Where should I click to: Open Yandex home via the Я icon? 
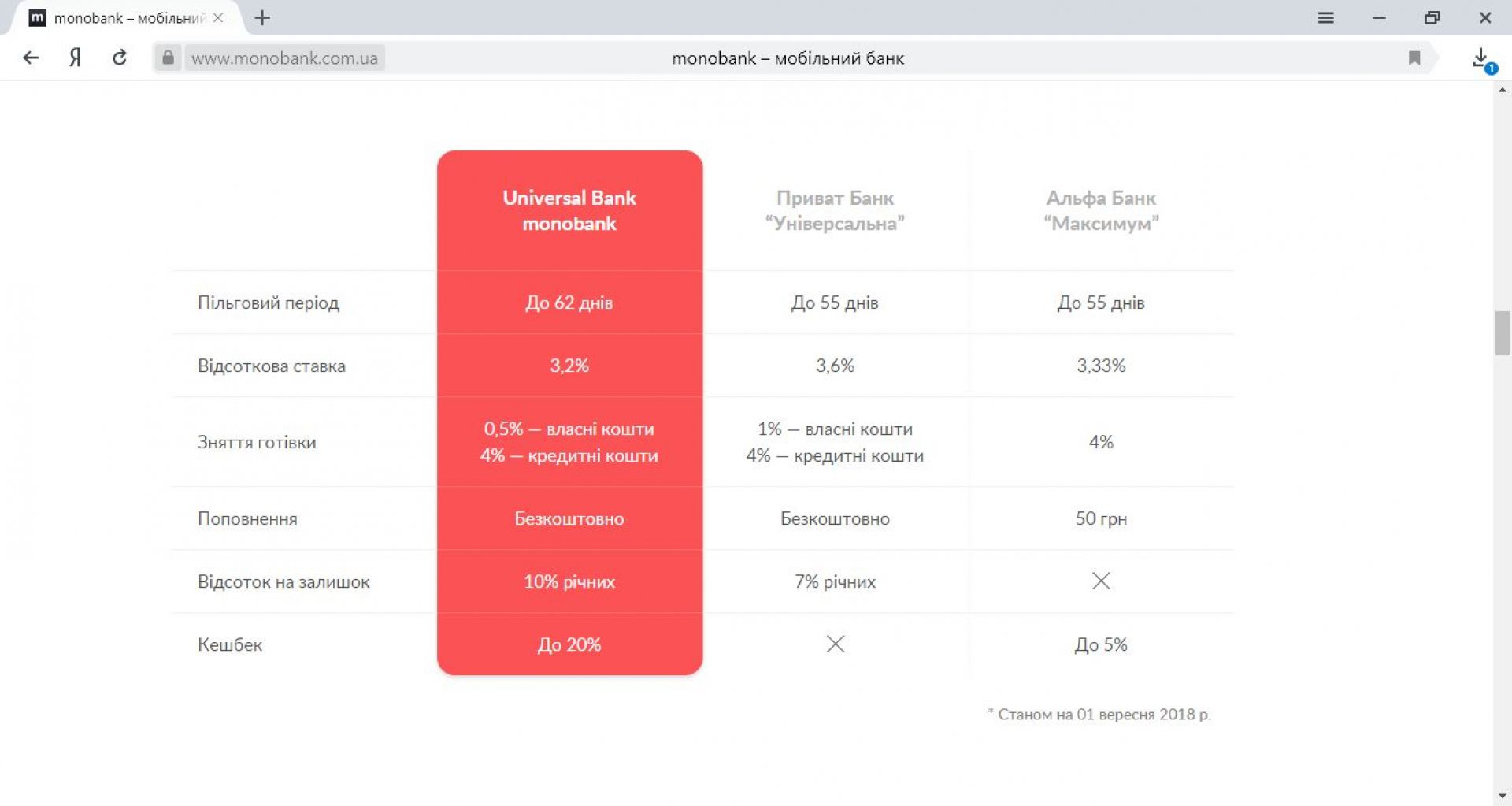(75, 58)
